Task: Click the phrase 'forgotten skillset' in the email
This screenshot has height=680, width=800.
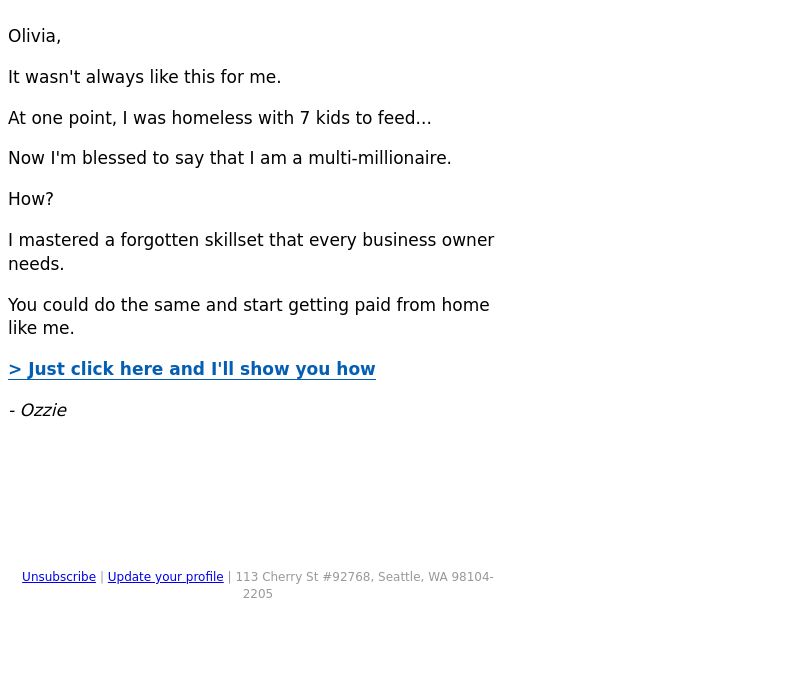Action: point(192,240)
